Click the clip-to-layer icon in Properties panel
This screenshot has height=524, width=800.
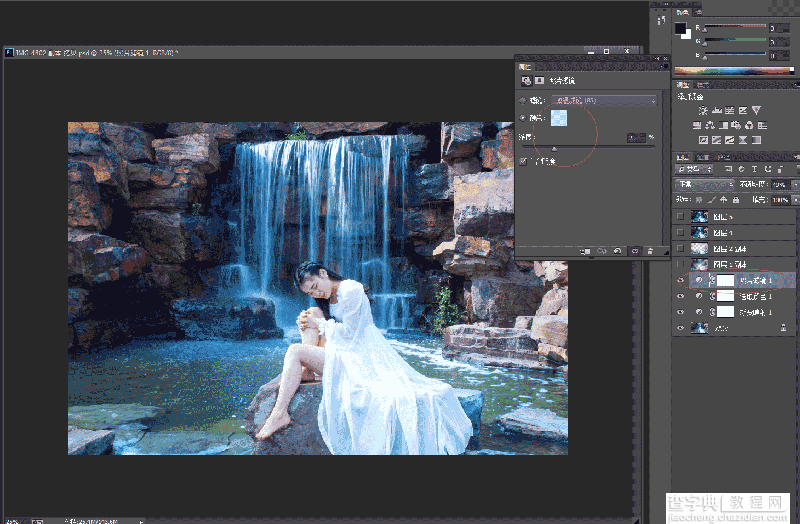(585, 251)
